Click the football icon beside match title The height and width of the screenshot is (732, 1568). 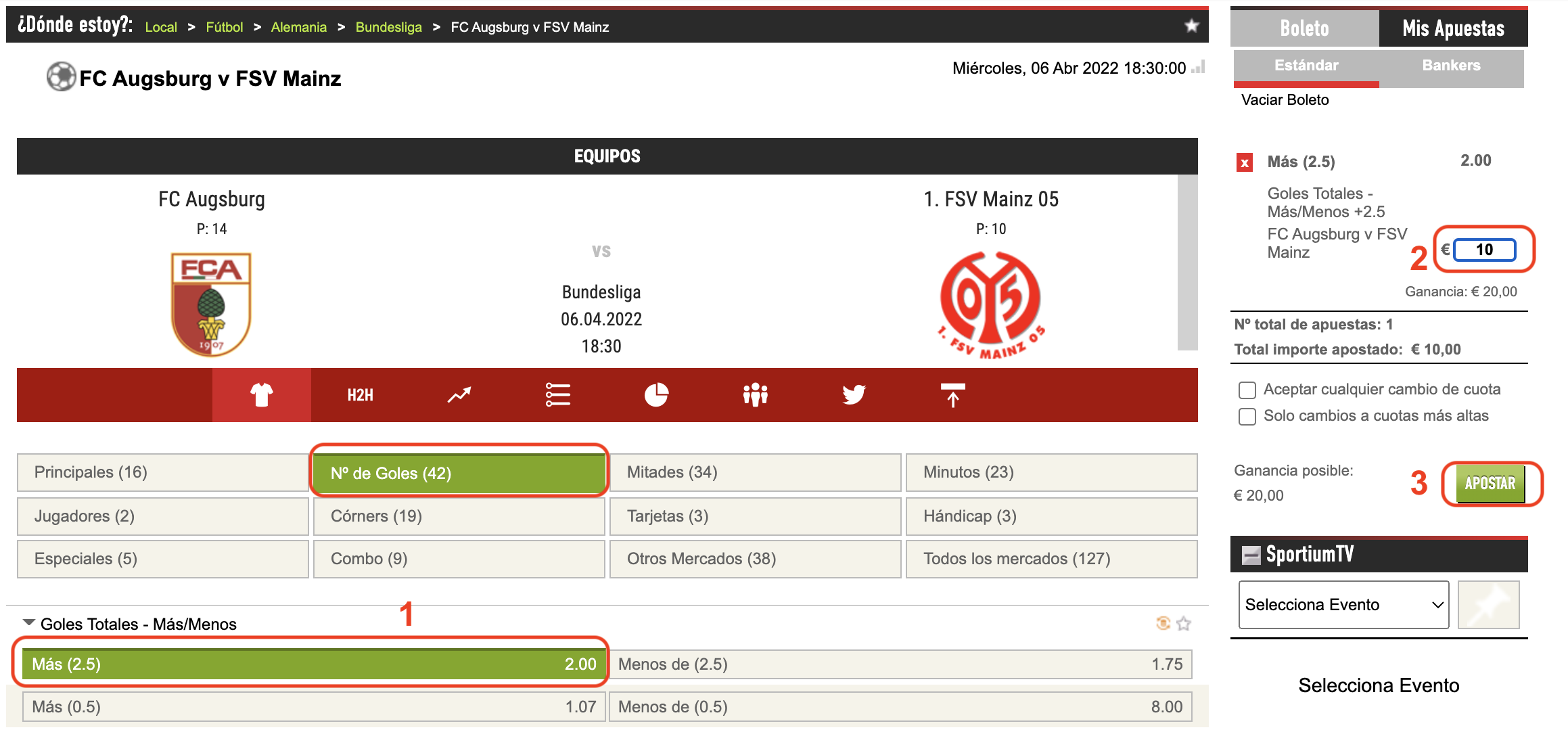coord(61,76)
